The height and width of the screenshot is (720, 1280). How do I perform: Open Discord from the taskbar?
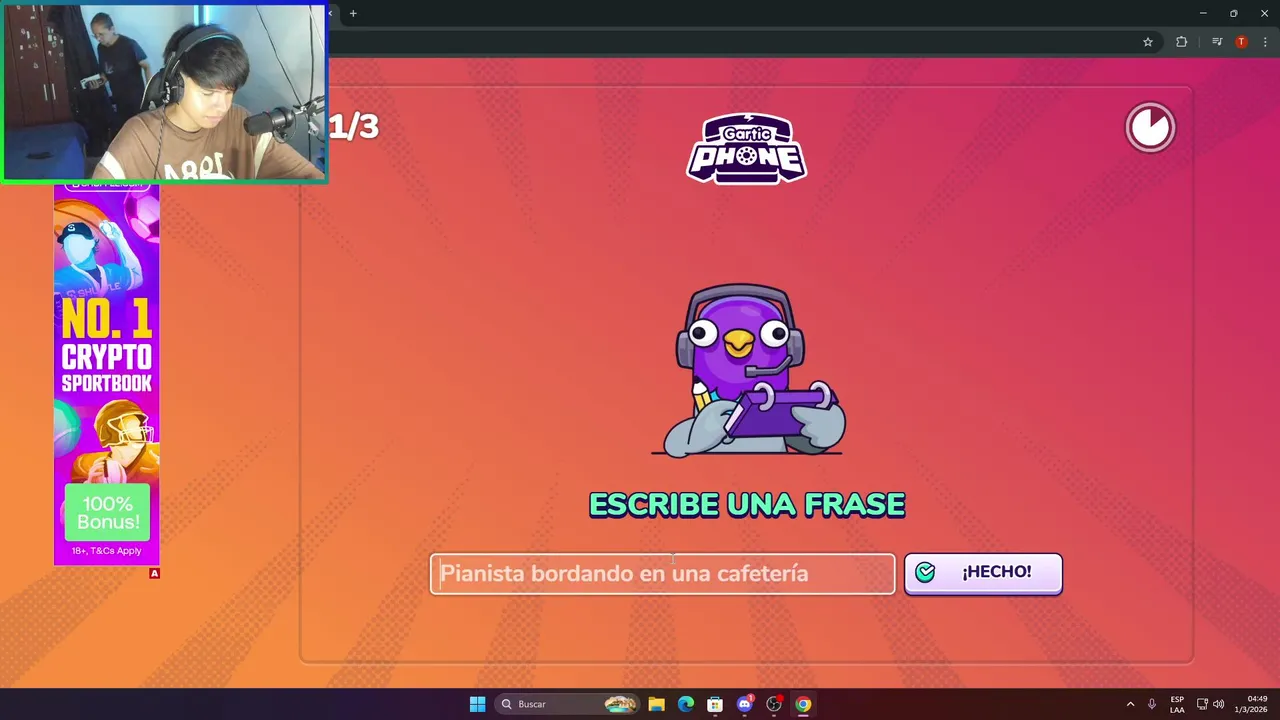point(744,704)
